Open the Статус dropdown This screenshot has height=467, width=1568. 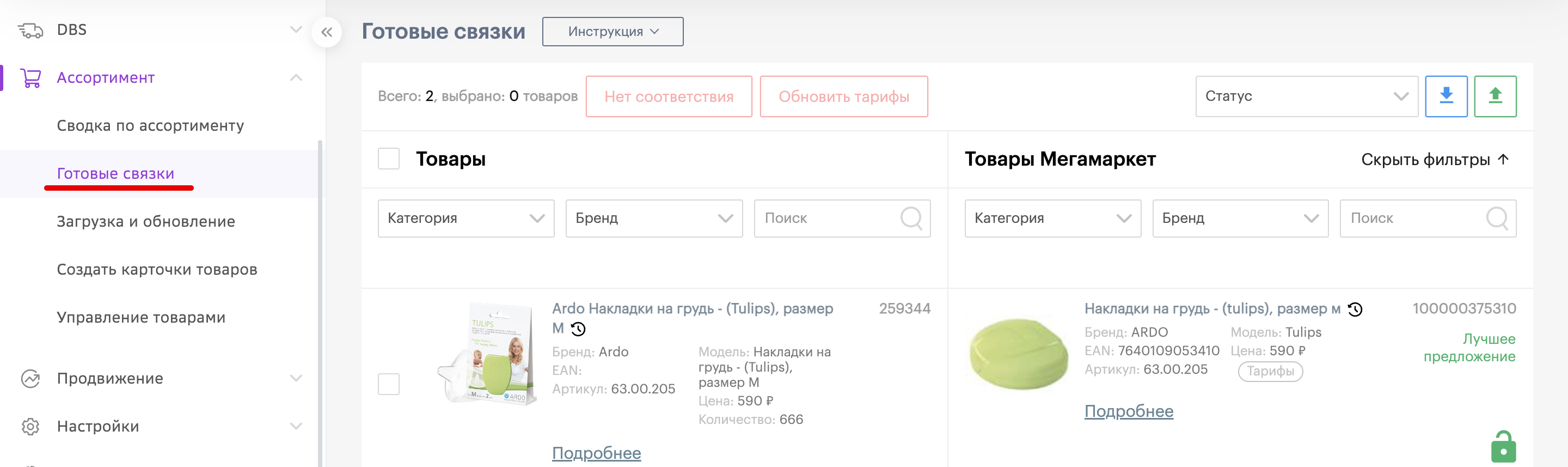[x=1307, y=96]
